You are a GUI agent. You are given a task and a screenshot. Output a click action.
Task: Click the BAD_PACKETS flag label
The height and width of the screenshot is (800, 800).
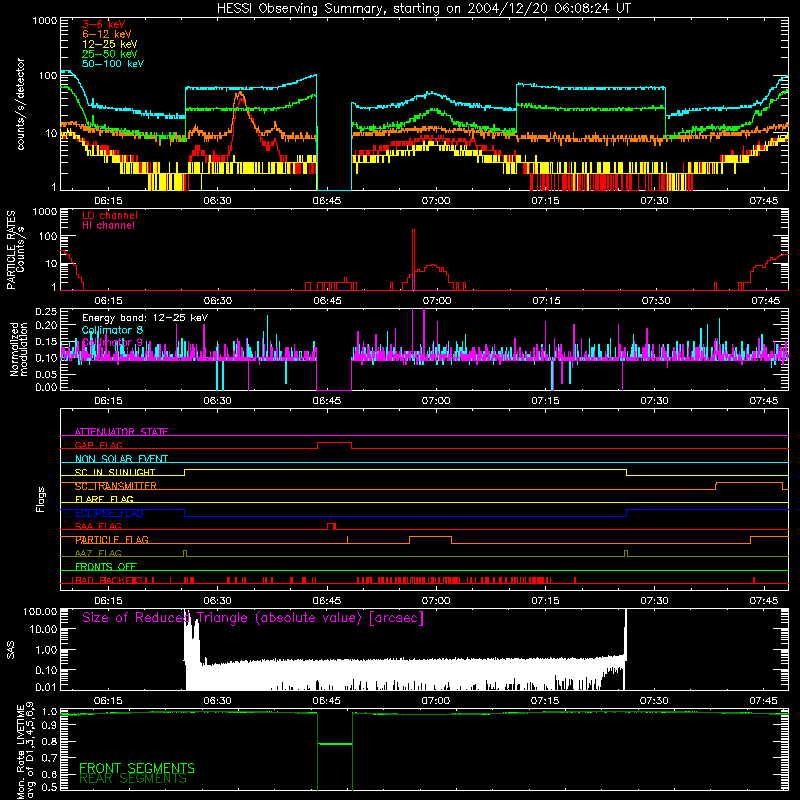(107, 580)
